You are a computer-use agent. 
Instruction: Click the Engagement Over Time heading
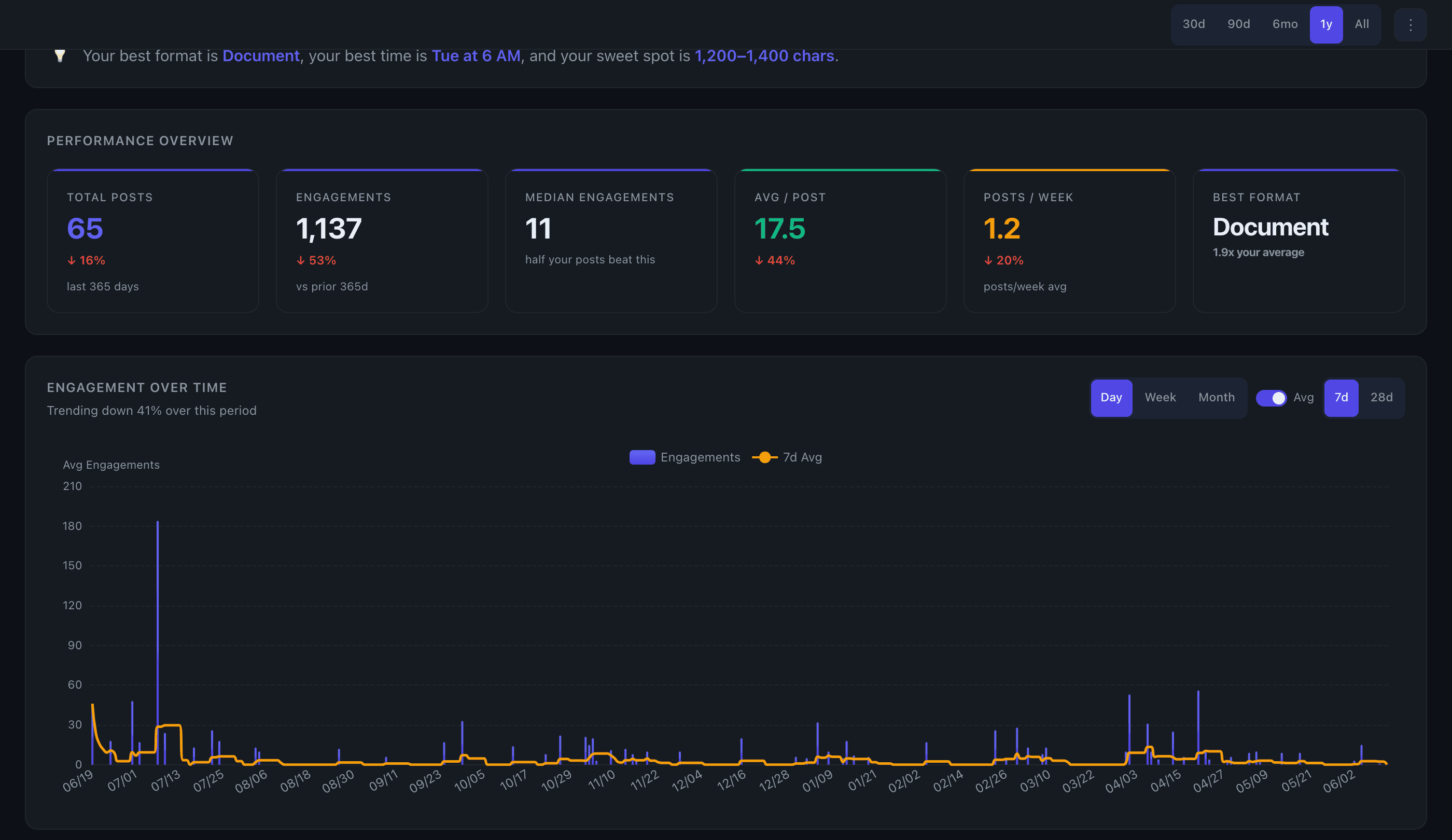136,388
